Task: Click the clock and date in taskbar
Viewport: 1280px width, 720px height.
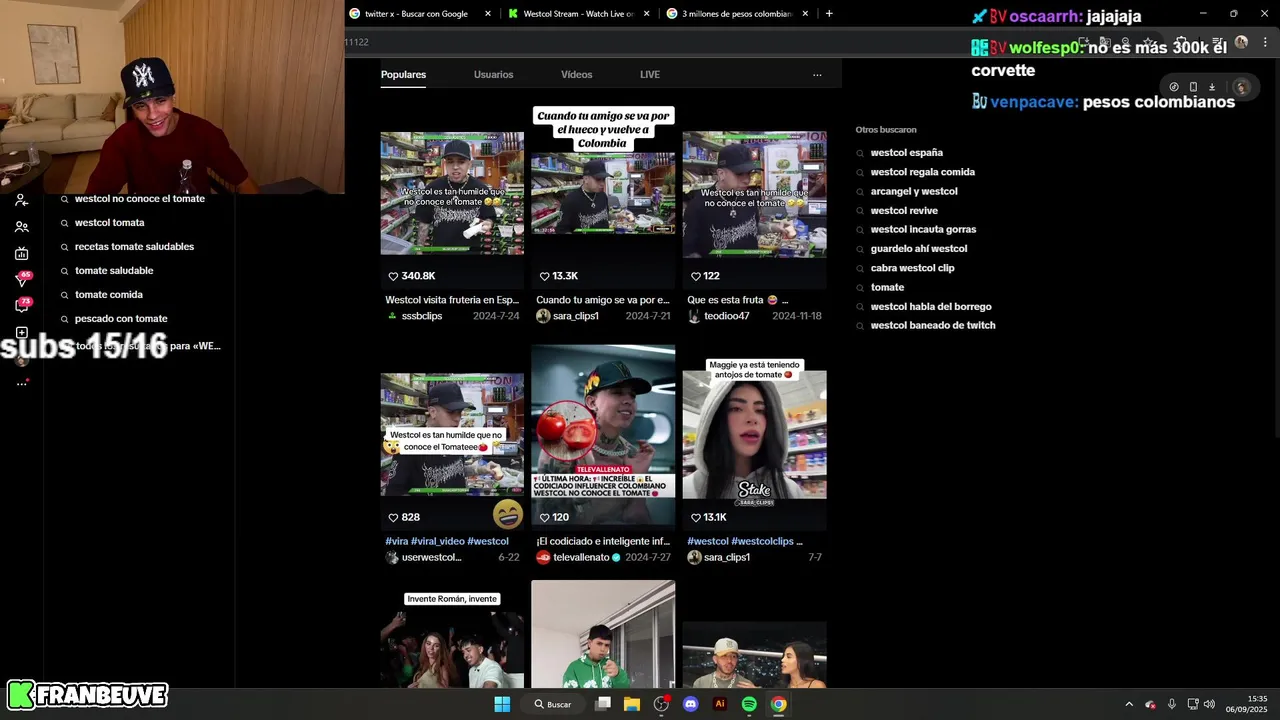Action: coord(1247,704)
